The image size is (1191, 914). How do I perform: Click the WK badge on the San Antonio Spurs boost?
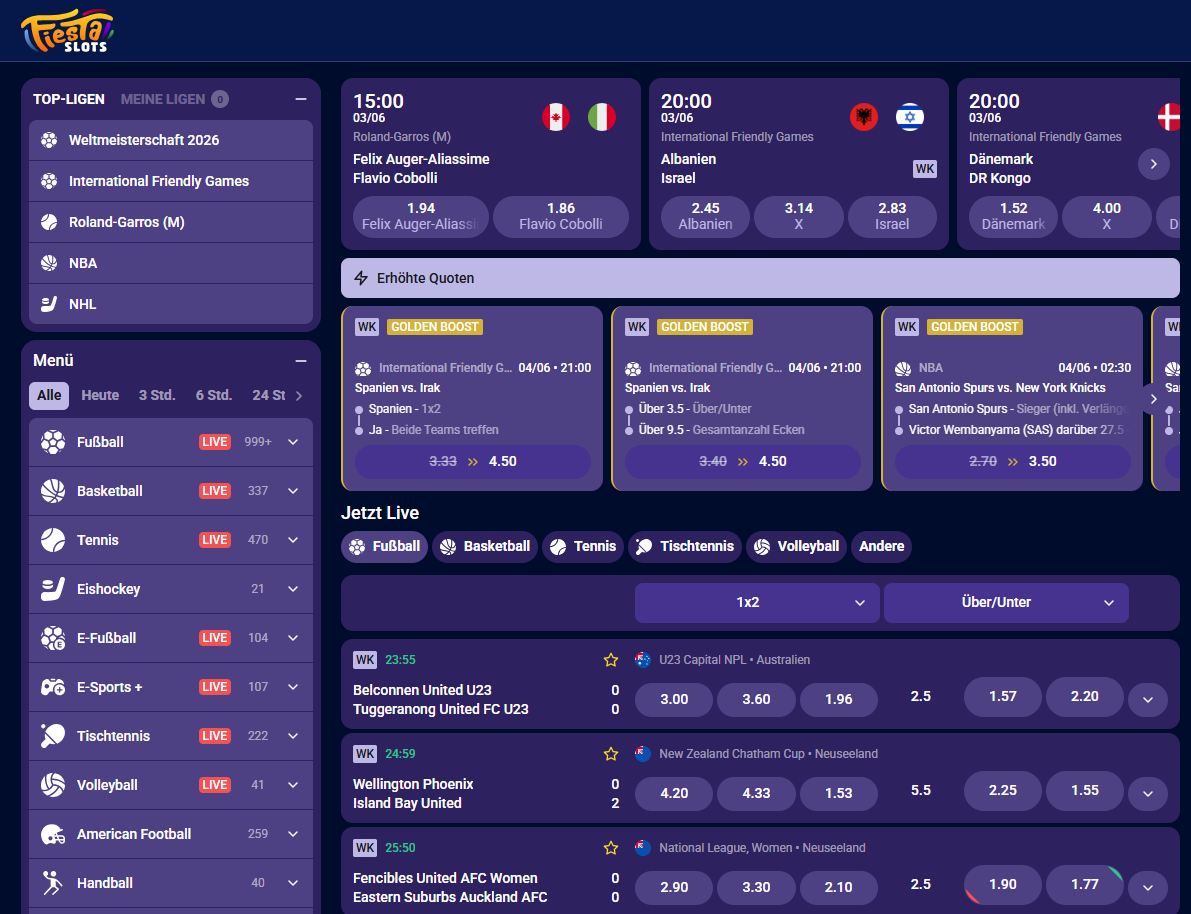tap(907, 327)
